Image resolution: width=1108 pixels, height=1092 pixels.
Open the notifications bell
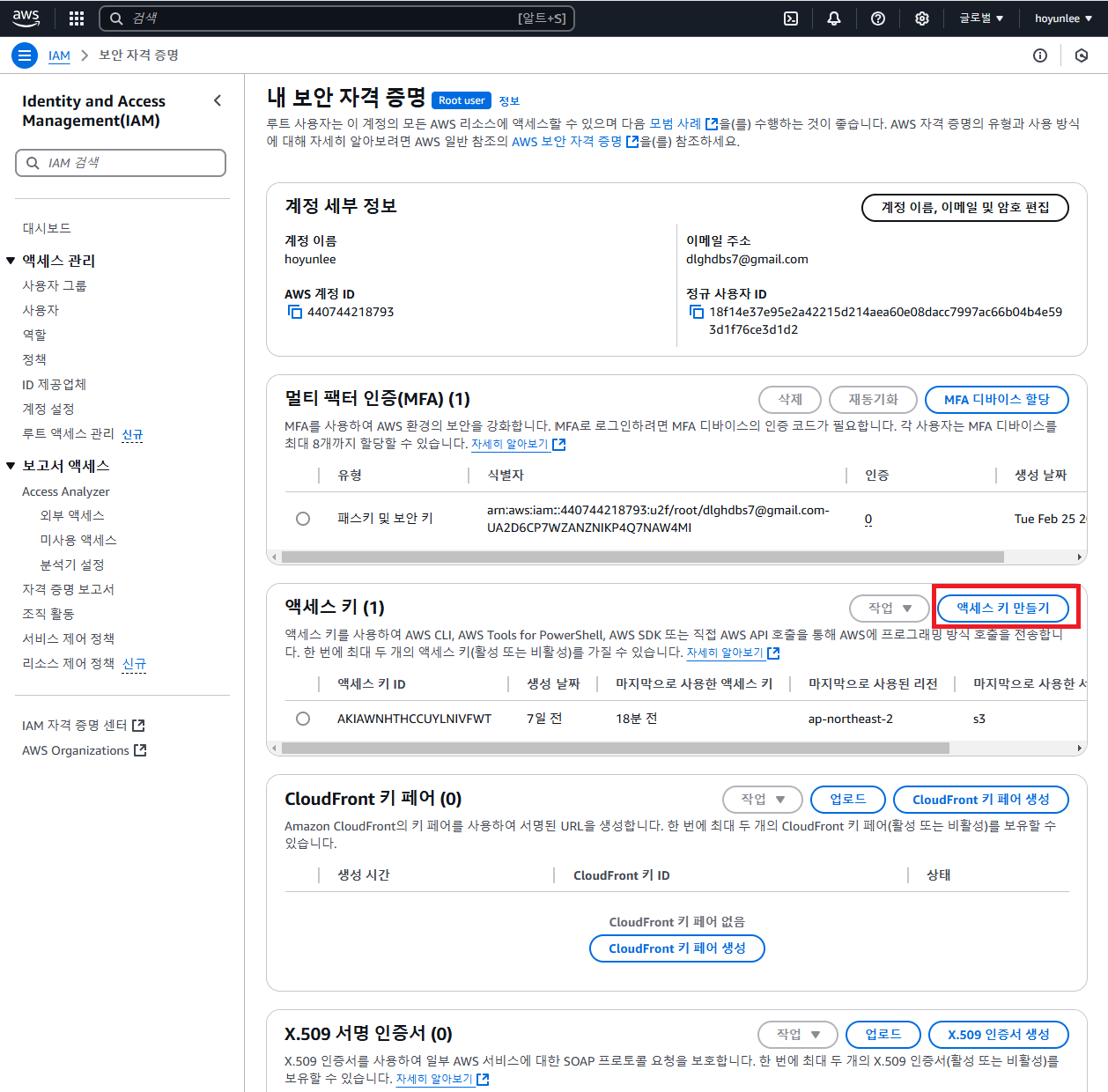[x=834, y=18]
